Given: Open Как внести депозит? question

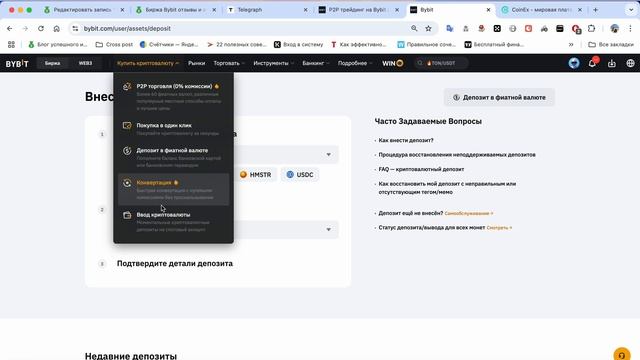Looking at the screenshot, I should pyautogui.click(x=406, y=140).
